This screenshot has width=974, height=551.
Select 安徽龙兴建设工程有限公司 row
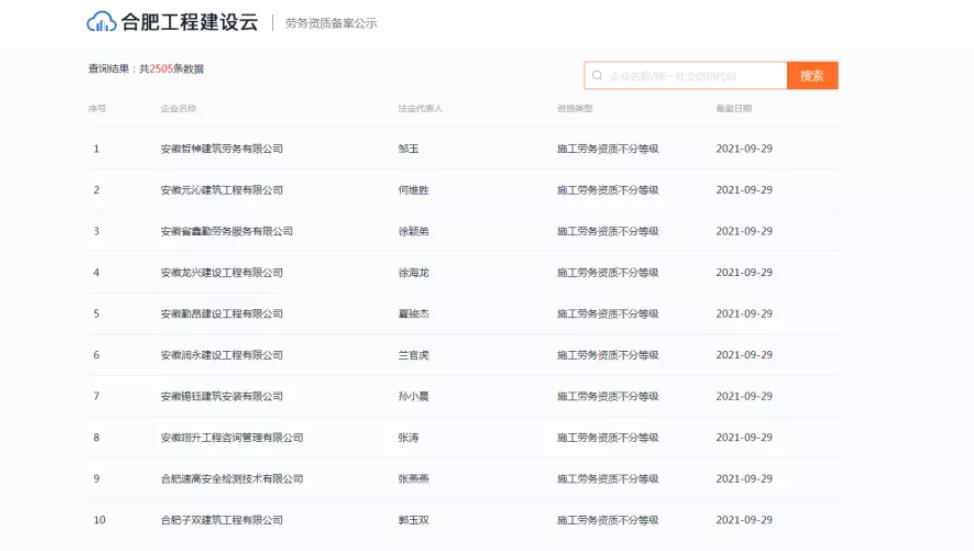coord(221,273)
